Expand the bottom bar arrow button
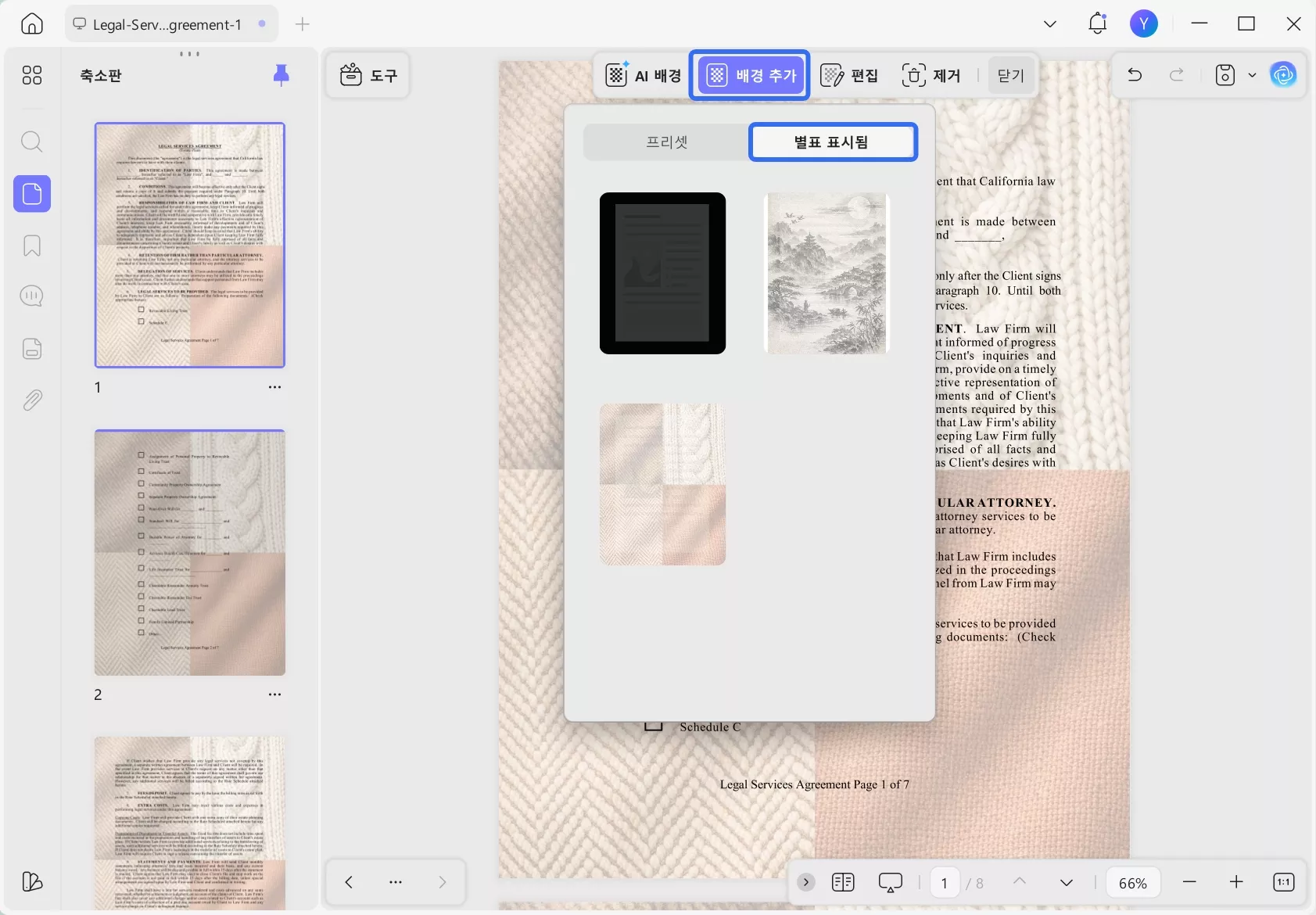This screenshot has height=915, width=1316. coord(806,882)
